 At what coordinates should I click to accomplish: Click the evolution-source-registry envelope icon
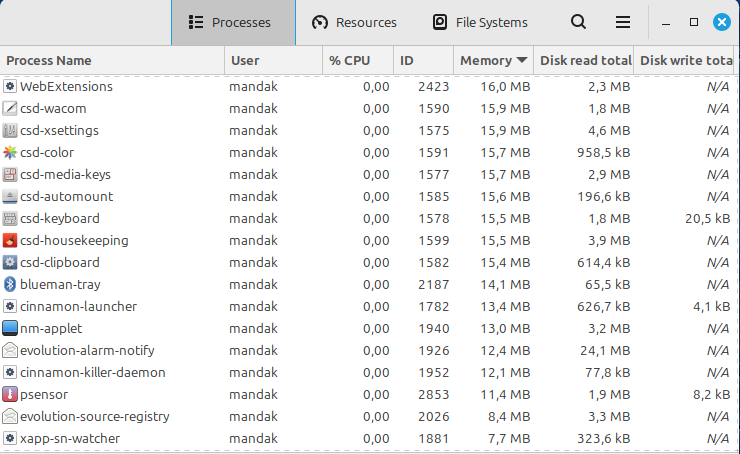click(x=10, y=416)
